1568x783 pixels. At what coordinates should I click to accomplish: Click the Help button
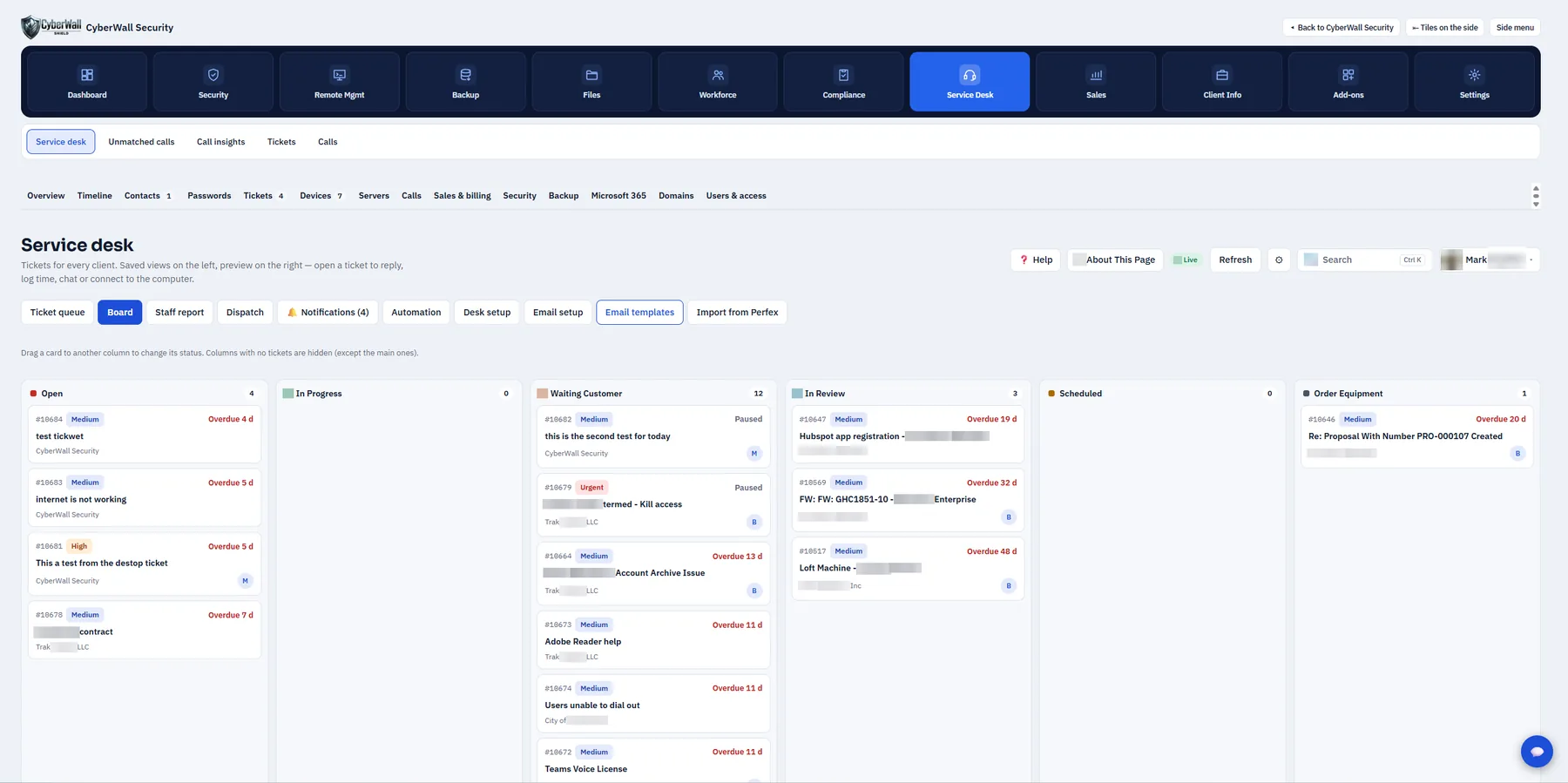tap(1036, 260)
